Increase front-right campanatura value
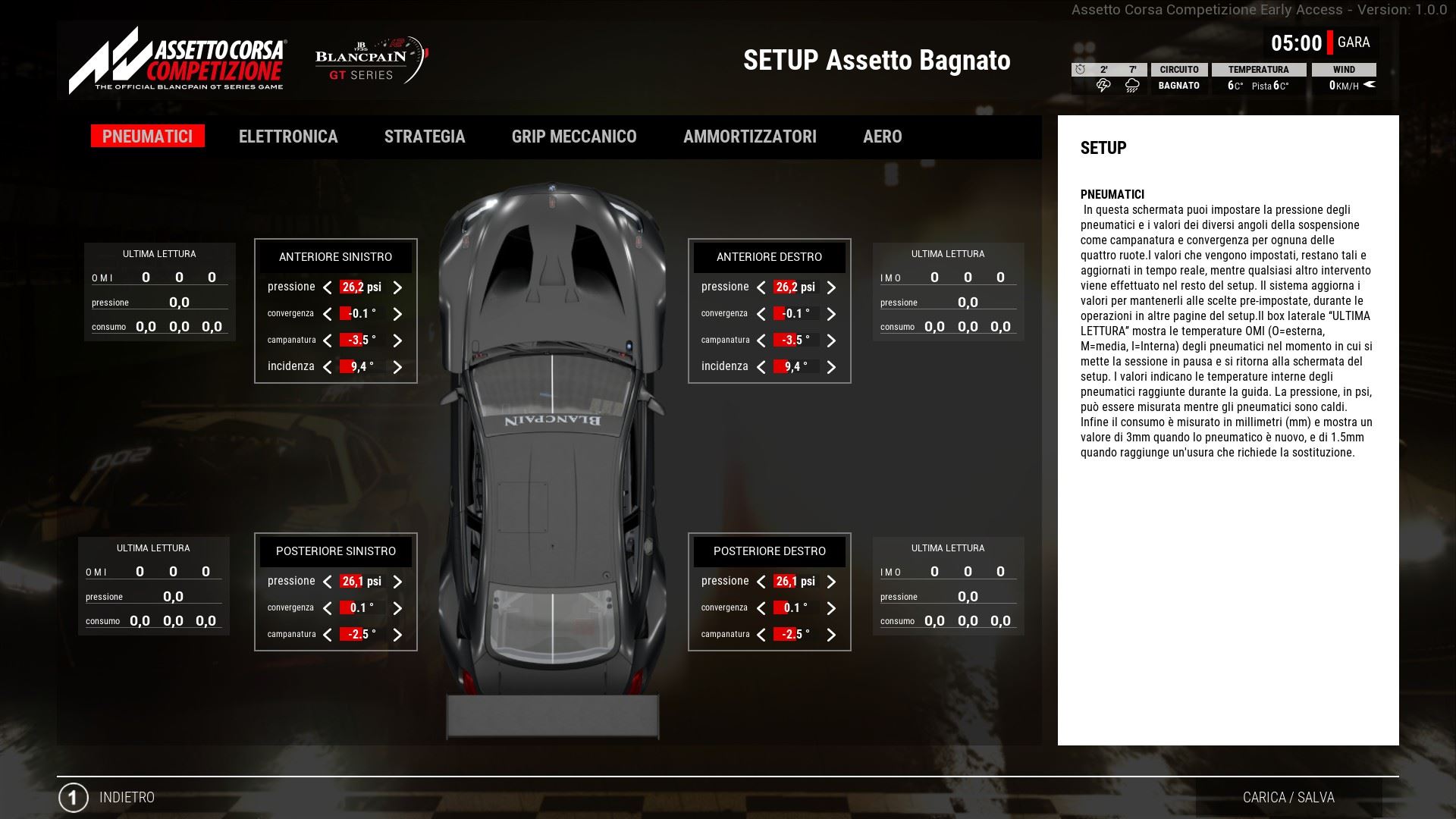This screenshot has width=1456, height=819. pyautogui.click(x=831, y=340)
